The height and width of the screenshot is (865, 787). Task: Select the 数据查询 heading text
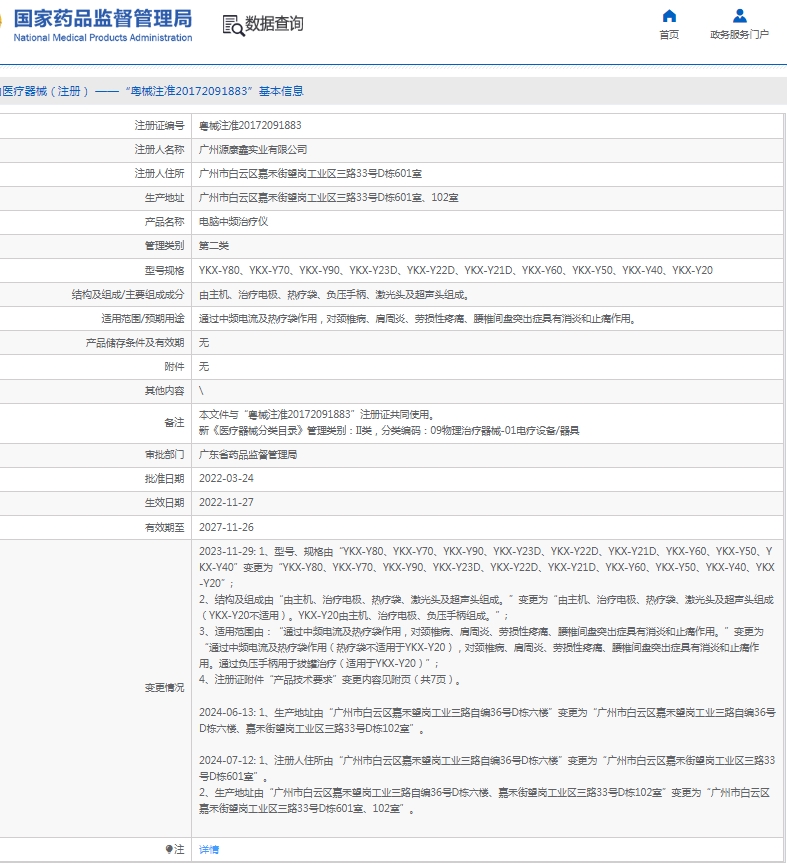pos(274,25)
